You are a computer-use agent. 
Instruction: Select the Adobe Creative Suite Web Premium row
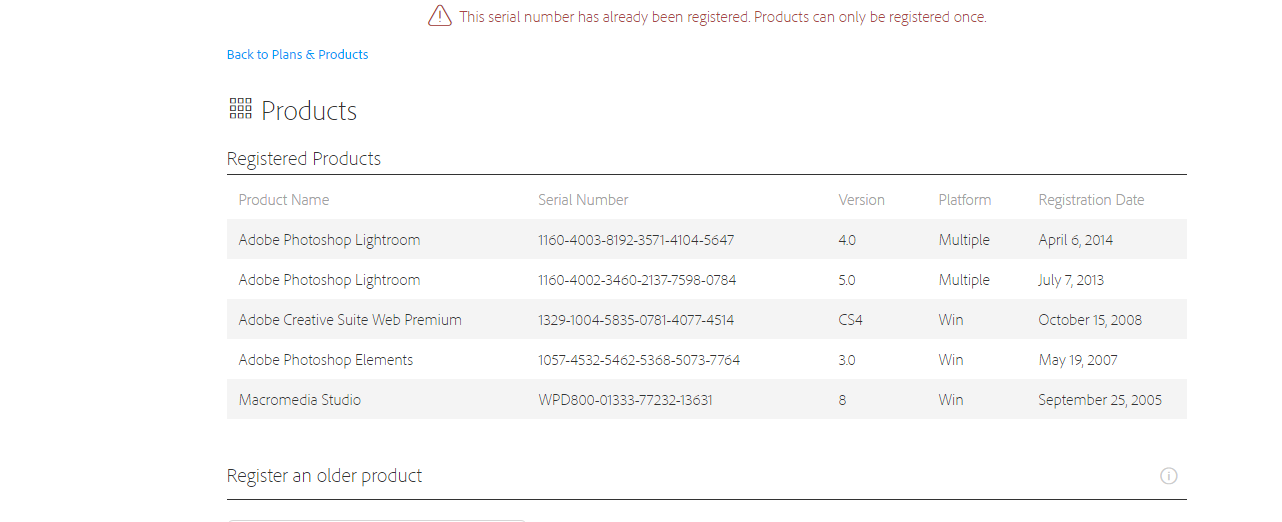point(707,320)
